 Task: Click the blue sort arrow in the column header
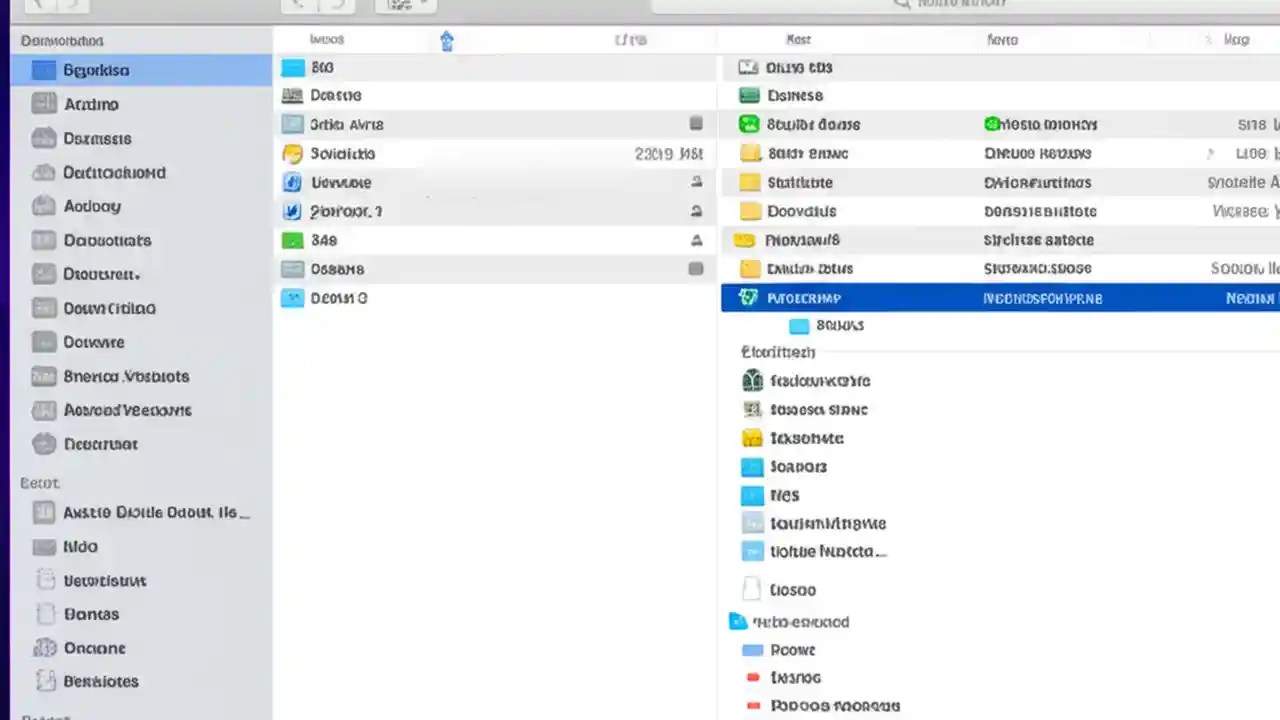pos(447,40)
